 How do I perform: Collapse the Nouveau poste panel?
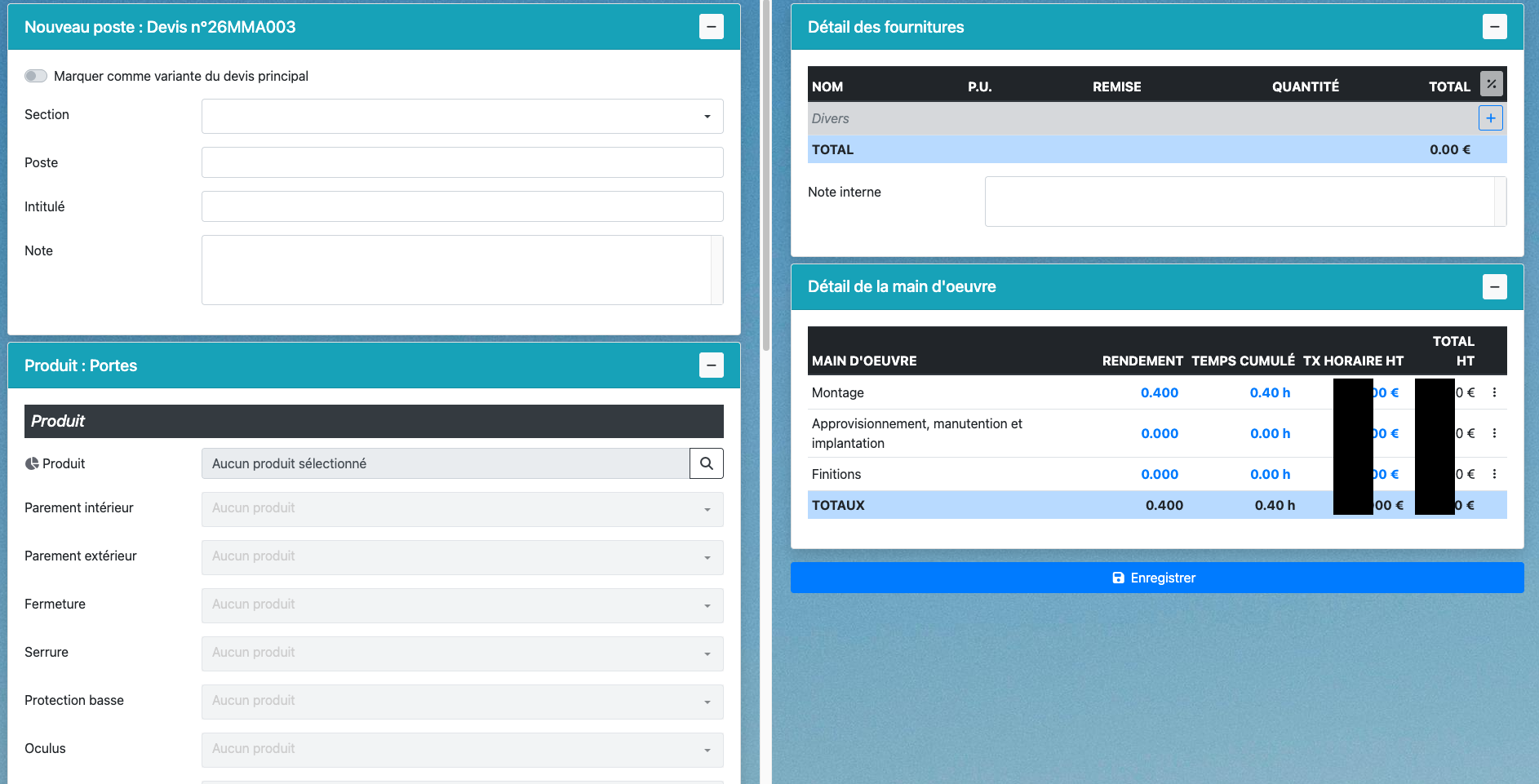(711, 27)
